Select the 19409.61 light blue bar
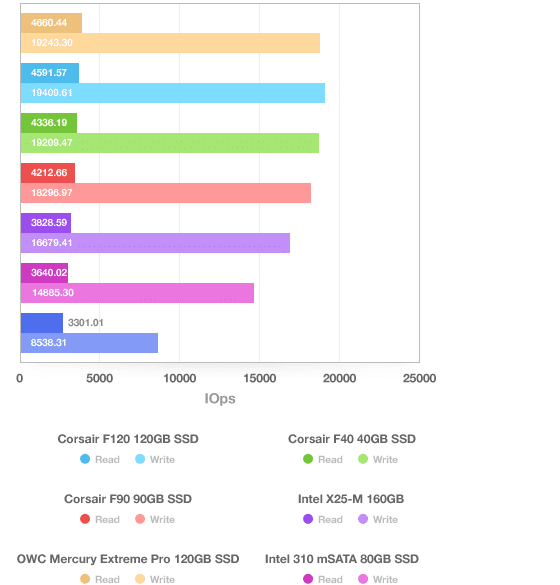The height and width of the screenshot is (585, 560). [x=173, y=93]
